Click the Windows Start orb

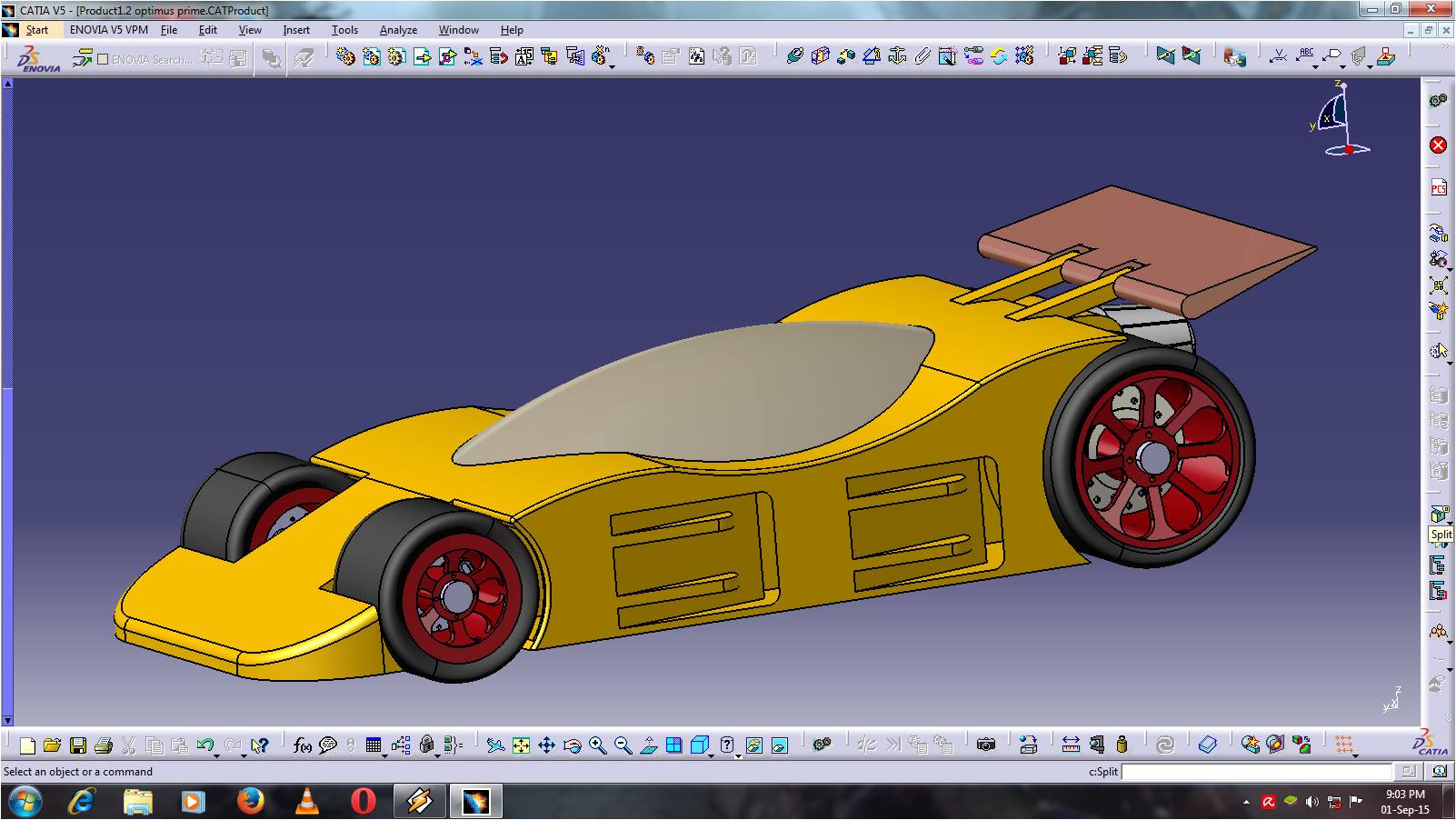25,801
